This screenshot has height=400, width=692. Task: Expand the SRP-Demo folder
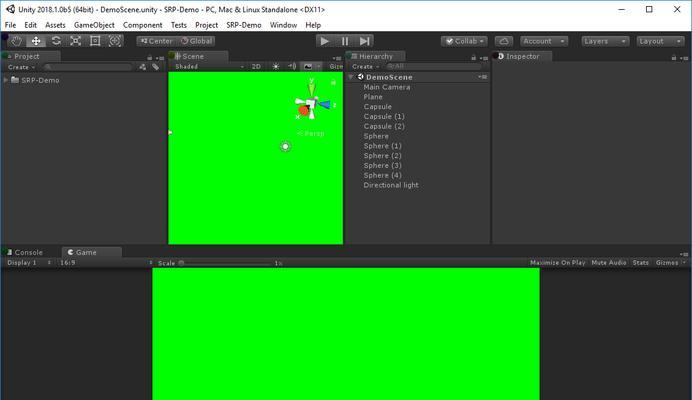(6, 80)
